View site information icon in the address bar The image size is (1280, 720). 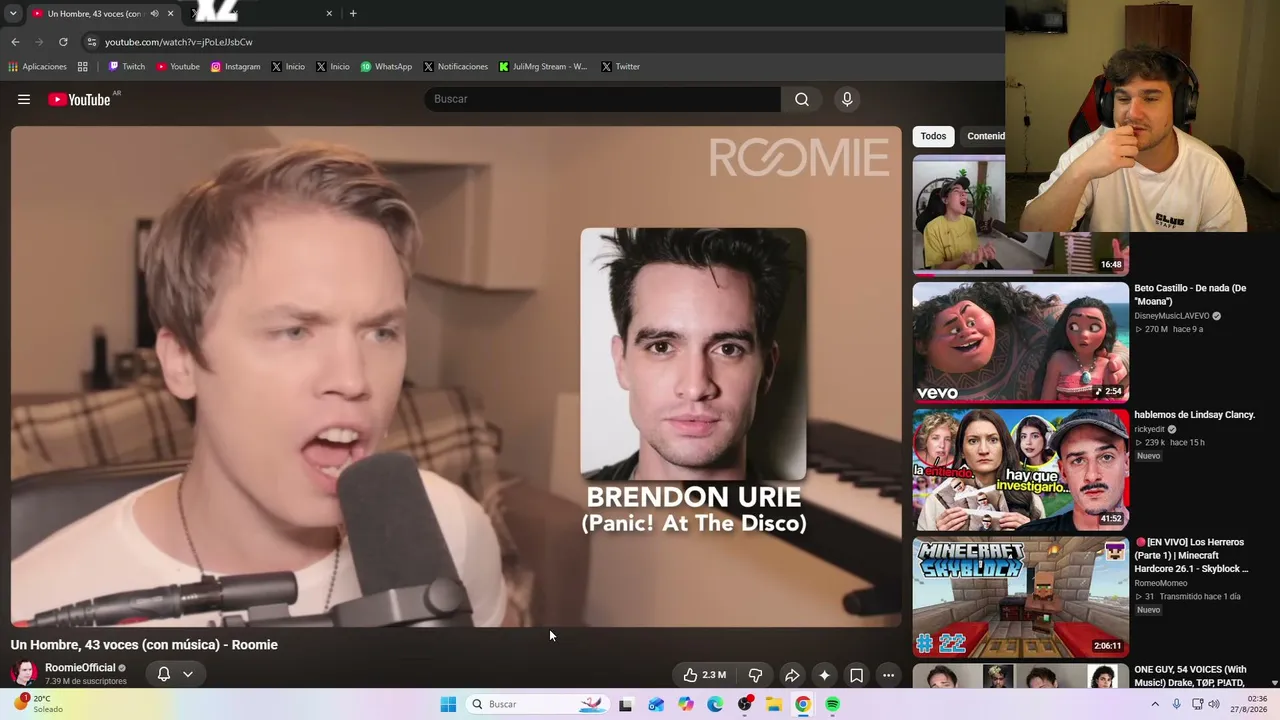[92, 42]
